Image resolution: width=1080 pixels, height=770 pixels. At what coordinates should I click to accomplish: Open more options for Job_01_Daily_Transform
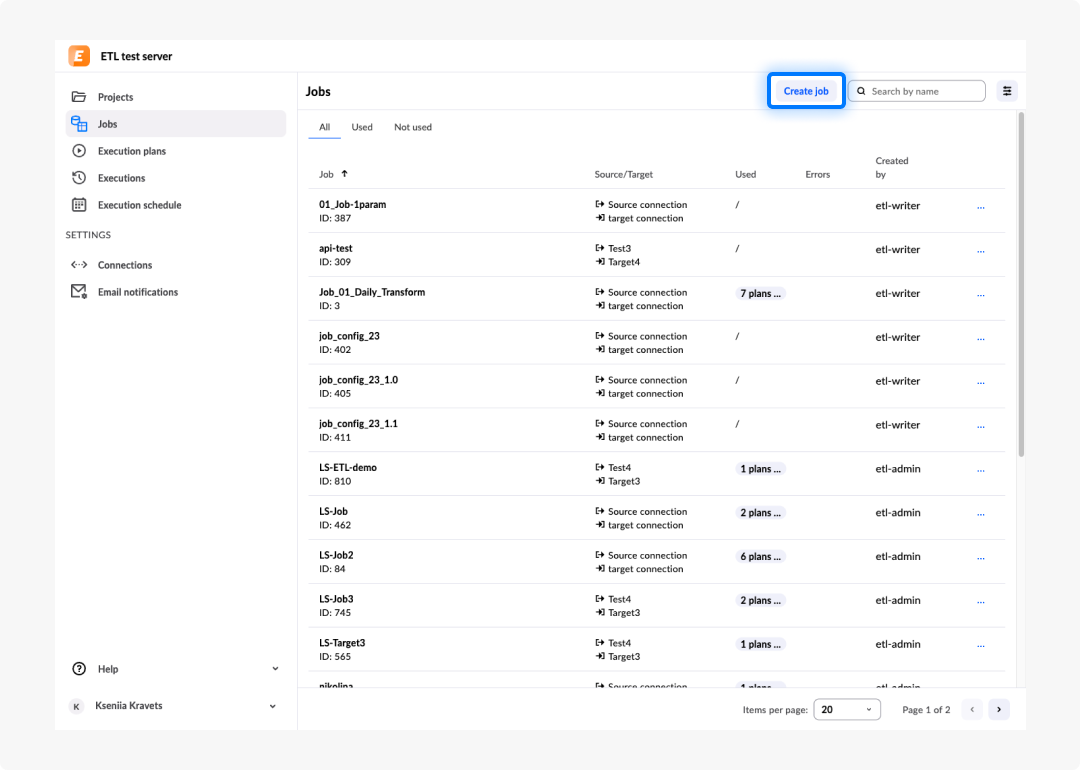(x=981, y=295)
